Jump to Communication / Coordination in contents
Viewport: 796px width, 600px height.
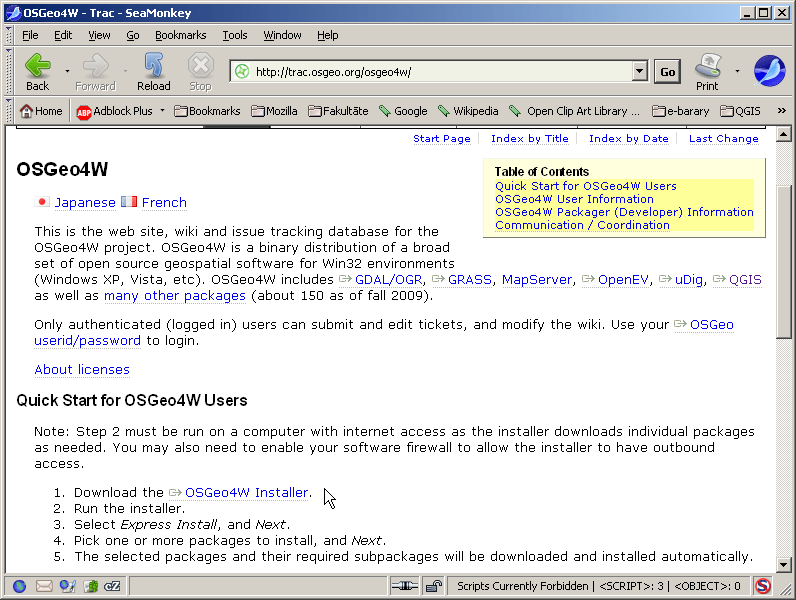pos(582,225)
